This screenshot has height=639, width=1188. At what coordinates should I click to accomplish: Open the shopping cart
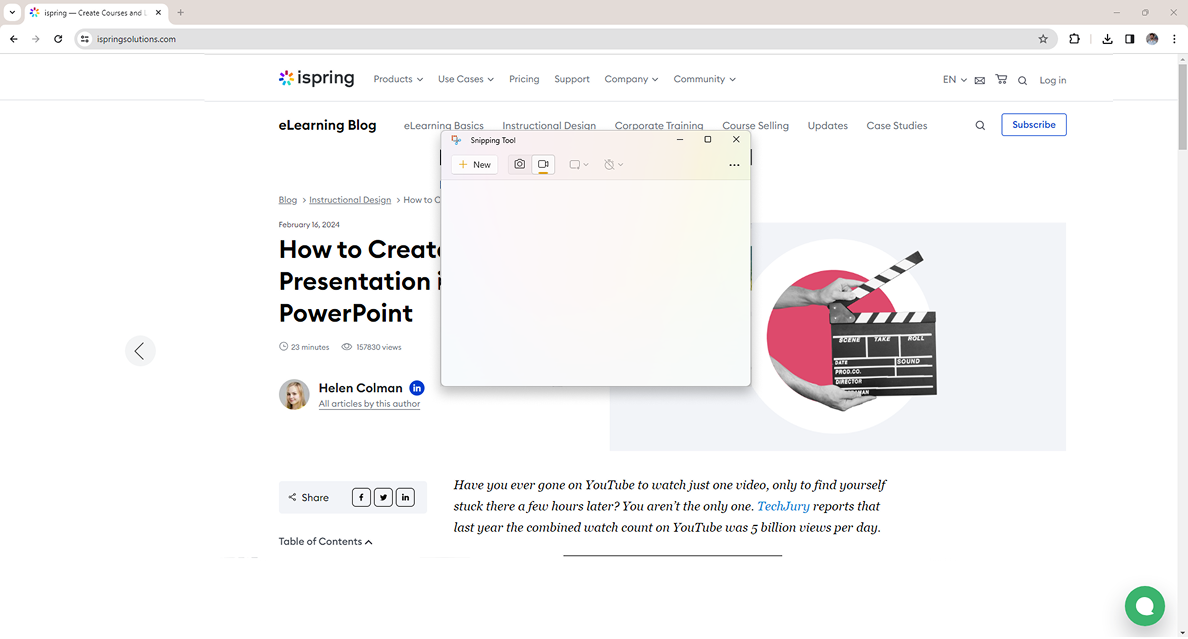[x=1001, y=79]
